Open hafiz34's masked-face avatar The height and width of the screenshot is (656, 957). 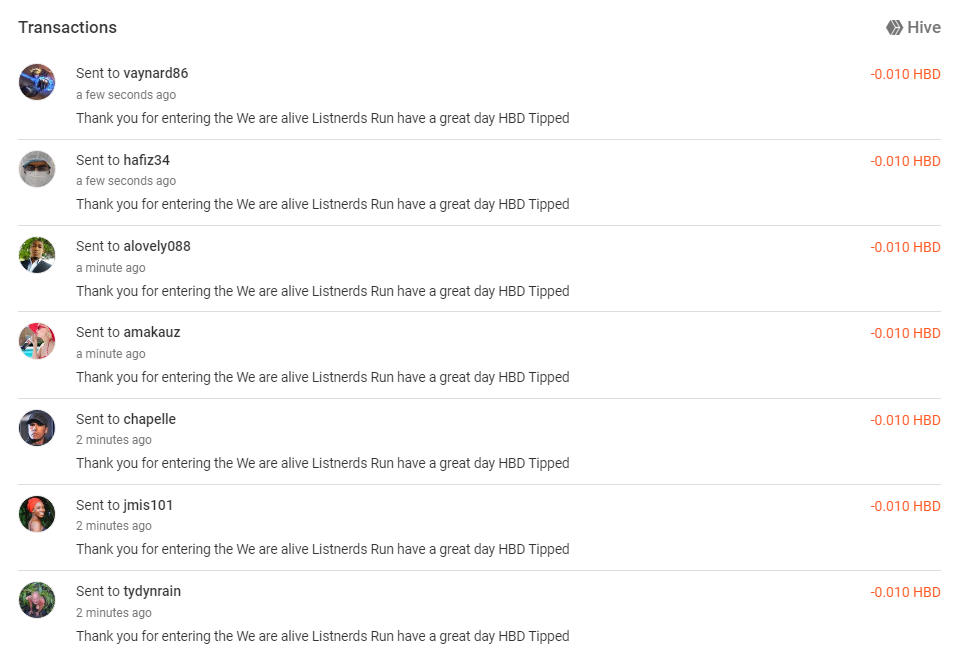point(37,168)
